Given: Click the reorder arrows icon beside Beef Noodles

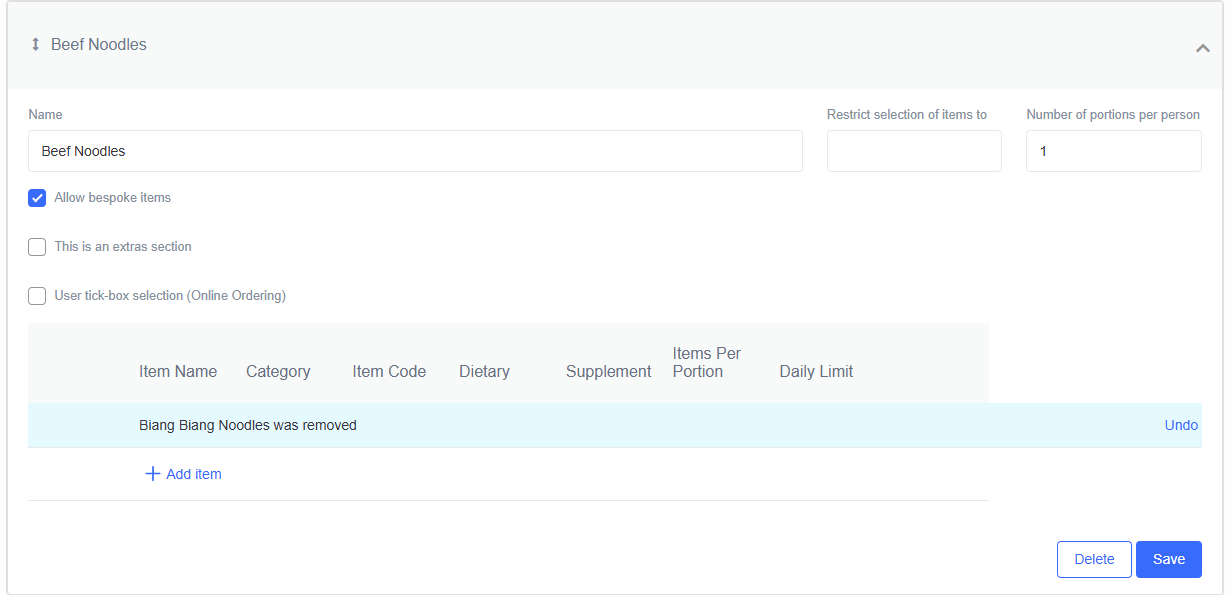Looking at the screenshot, I should tap(36, 44).
